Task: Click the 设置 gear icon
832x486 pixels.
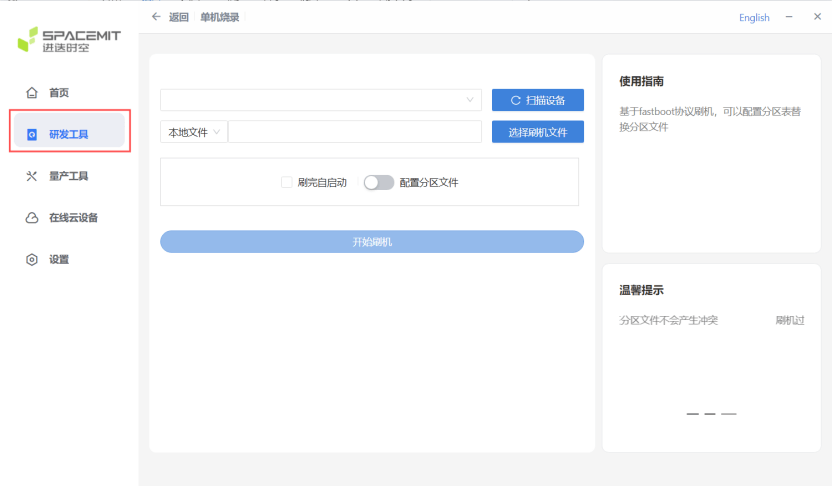Action: tap(32, 260)
